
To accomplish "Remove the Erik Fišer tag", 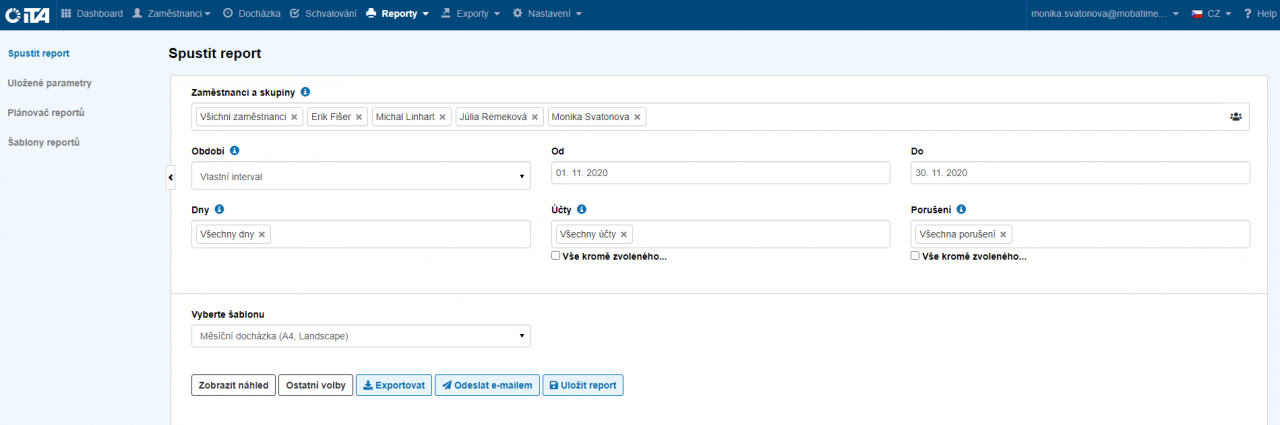I will 360,117.
